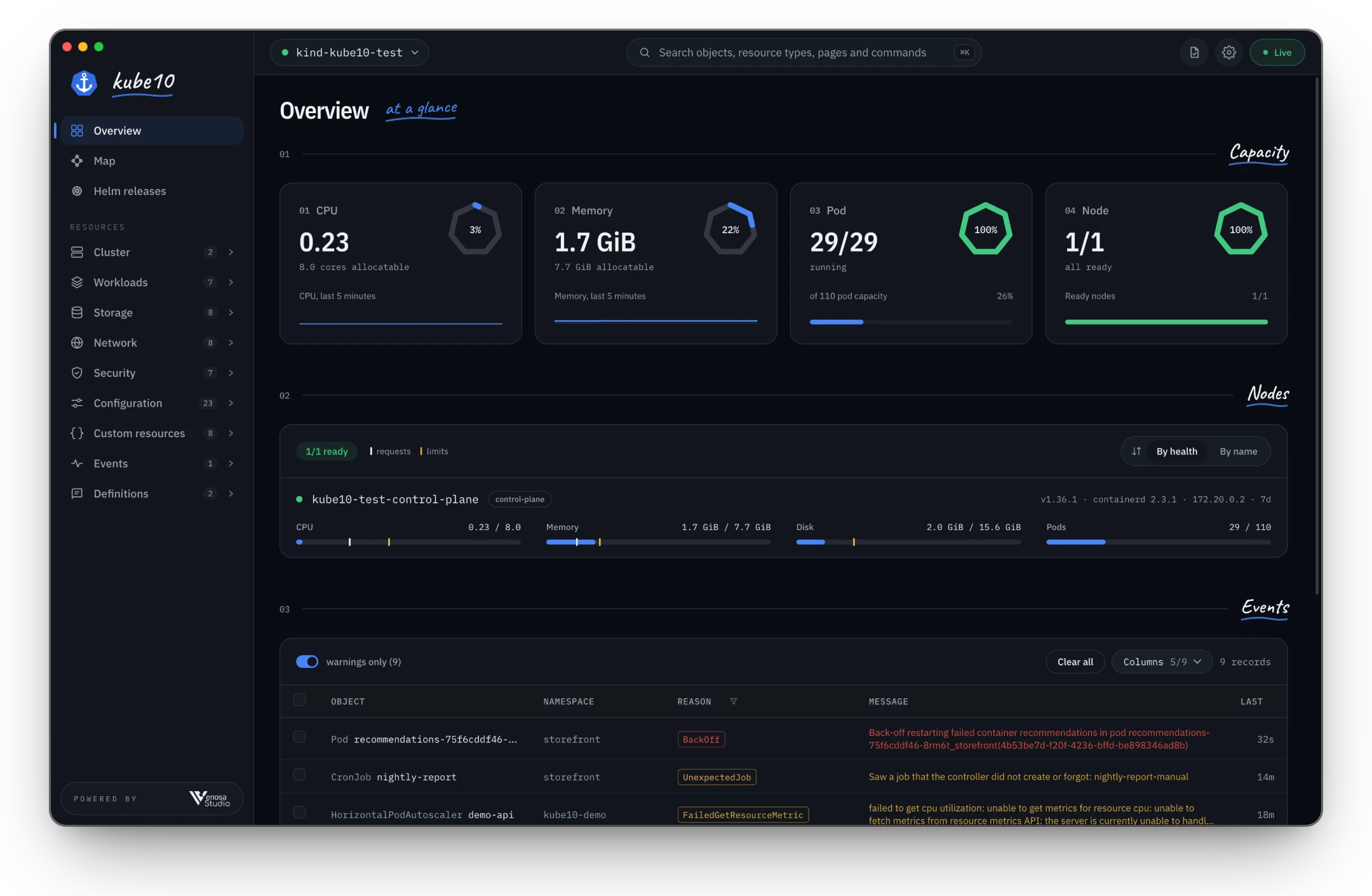The width and height of the screenshot is (1372, 896).
Task: Expand the Cluster section chevron
Action: coord(231,252)
